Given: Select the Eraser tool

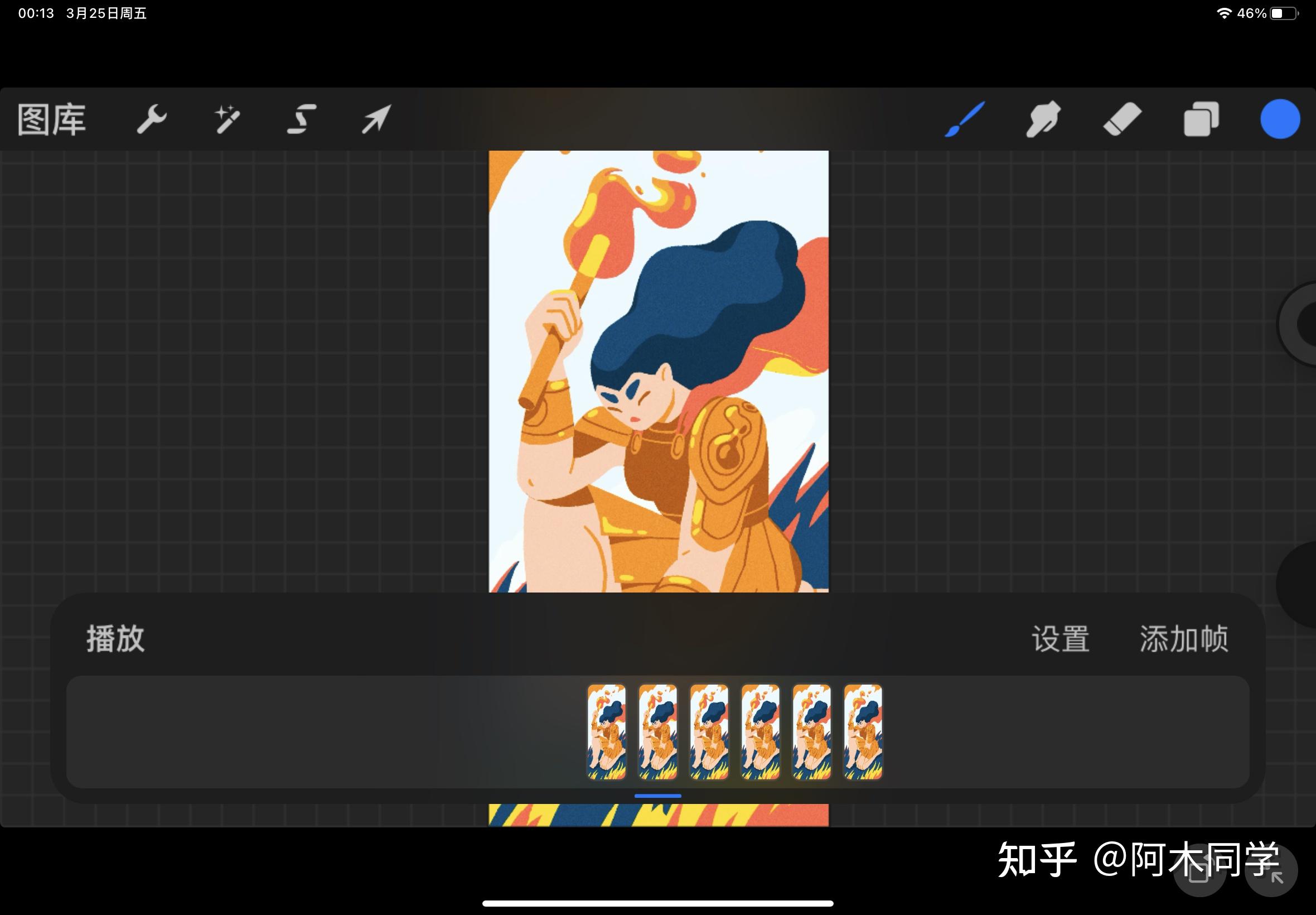Looking at the screenshot, I should pyautogui.click(x=1122, y=119).
